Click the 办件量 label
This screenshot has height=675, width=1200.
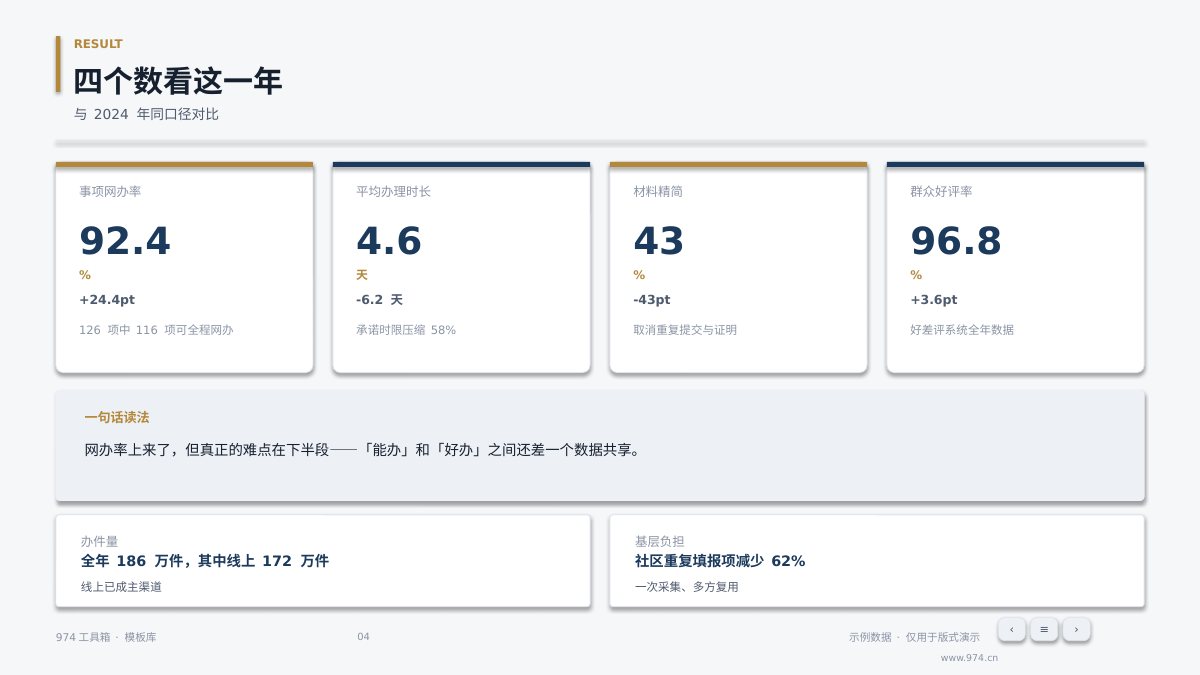coord(99,541)
